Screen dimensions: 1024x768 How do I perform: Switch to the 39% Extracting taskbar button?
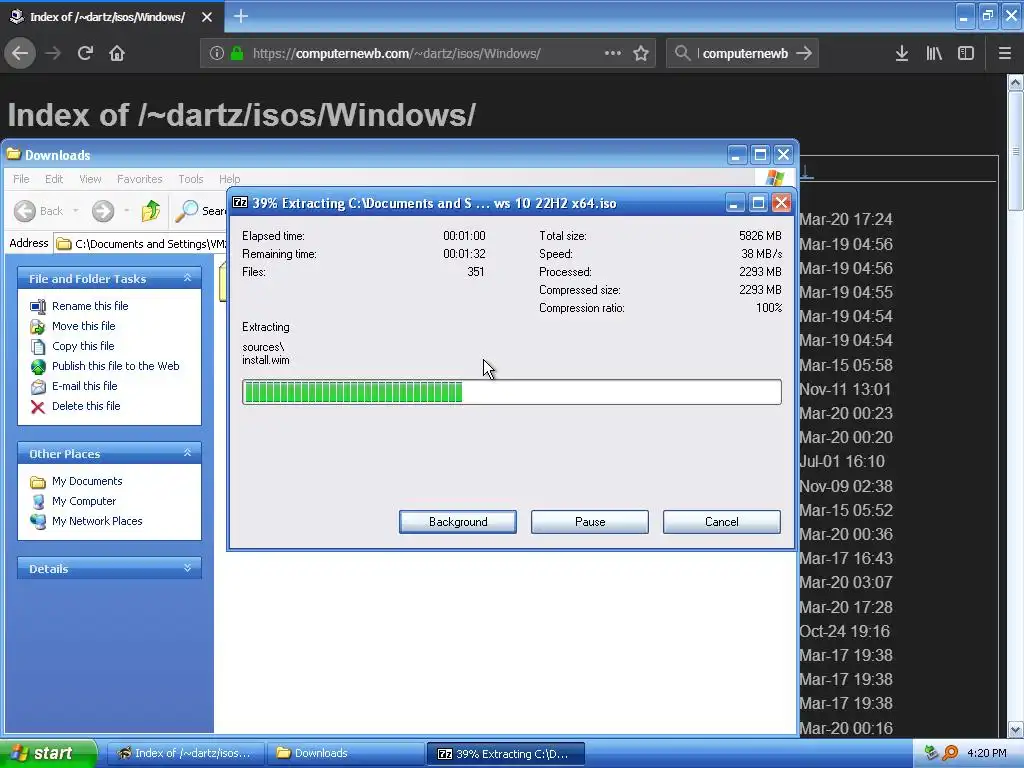click(505, 753)
